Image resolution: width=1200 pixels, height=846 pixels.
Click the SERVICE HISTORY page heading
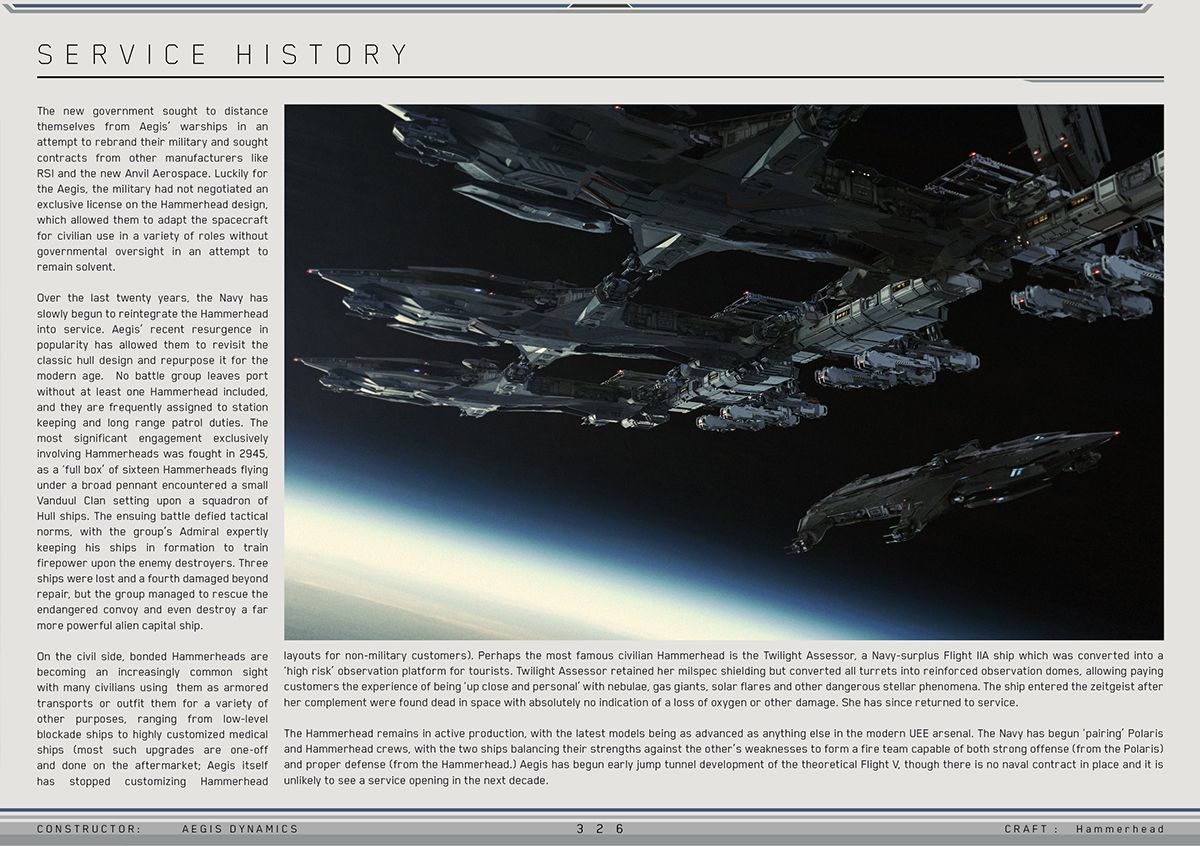[223, 54]
